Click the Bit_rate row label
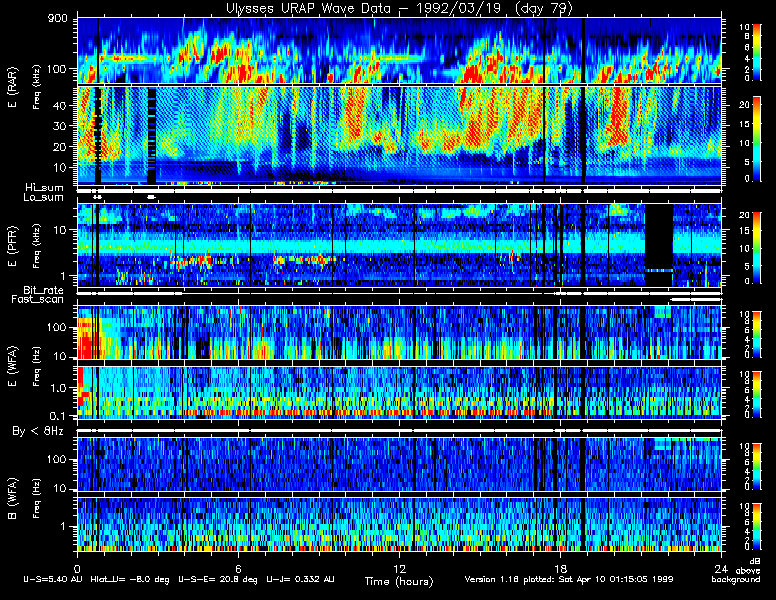 (x=44, y=290)
